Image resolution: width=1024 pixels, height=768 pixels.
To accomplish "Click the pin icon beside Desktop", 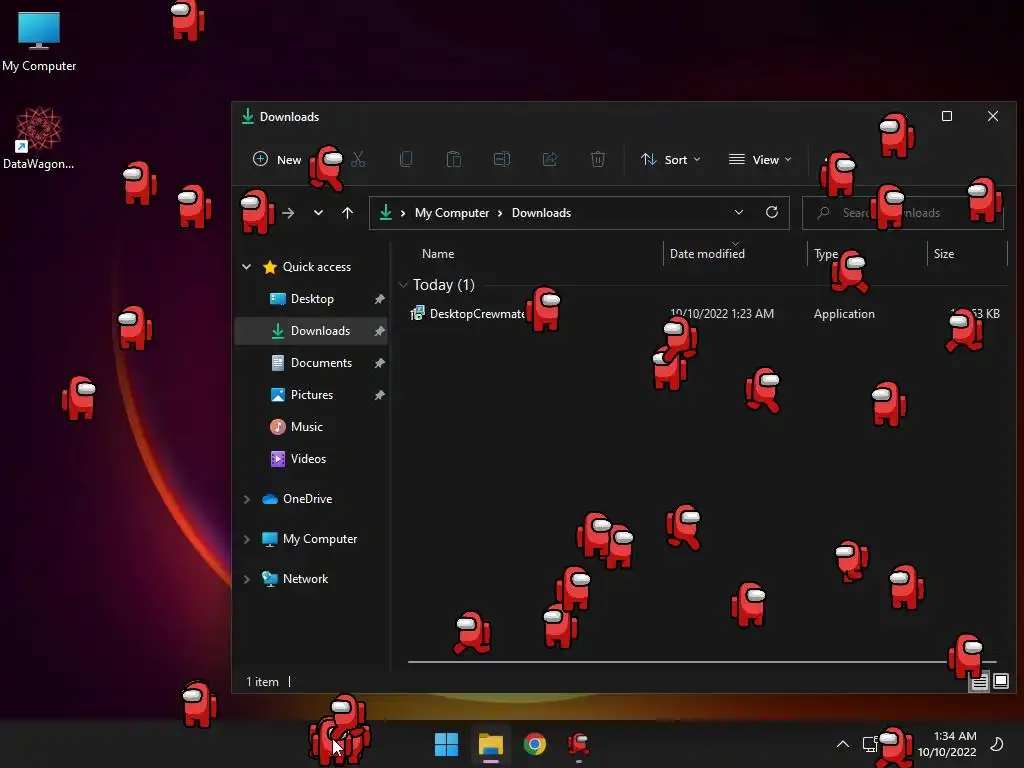I will [379, 298].
